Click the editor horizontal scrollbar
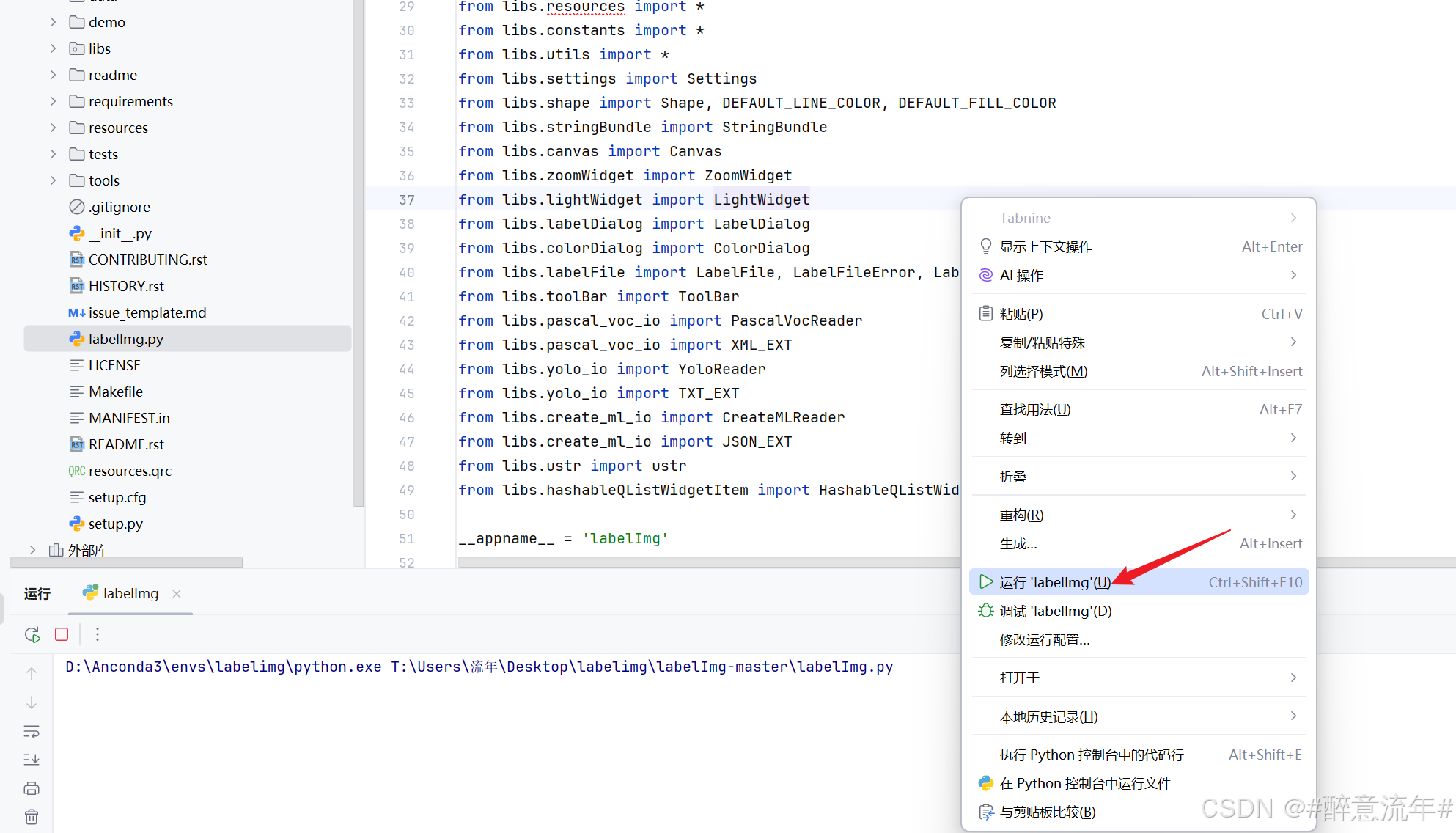1456x833 pixels. [x=704, y=562]
